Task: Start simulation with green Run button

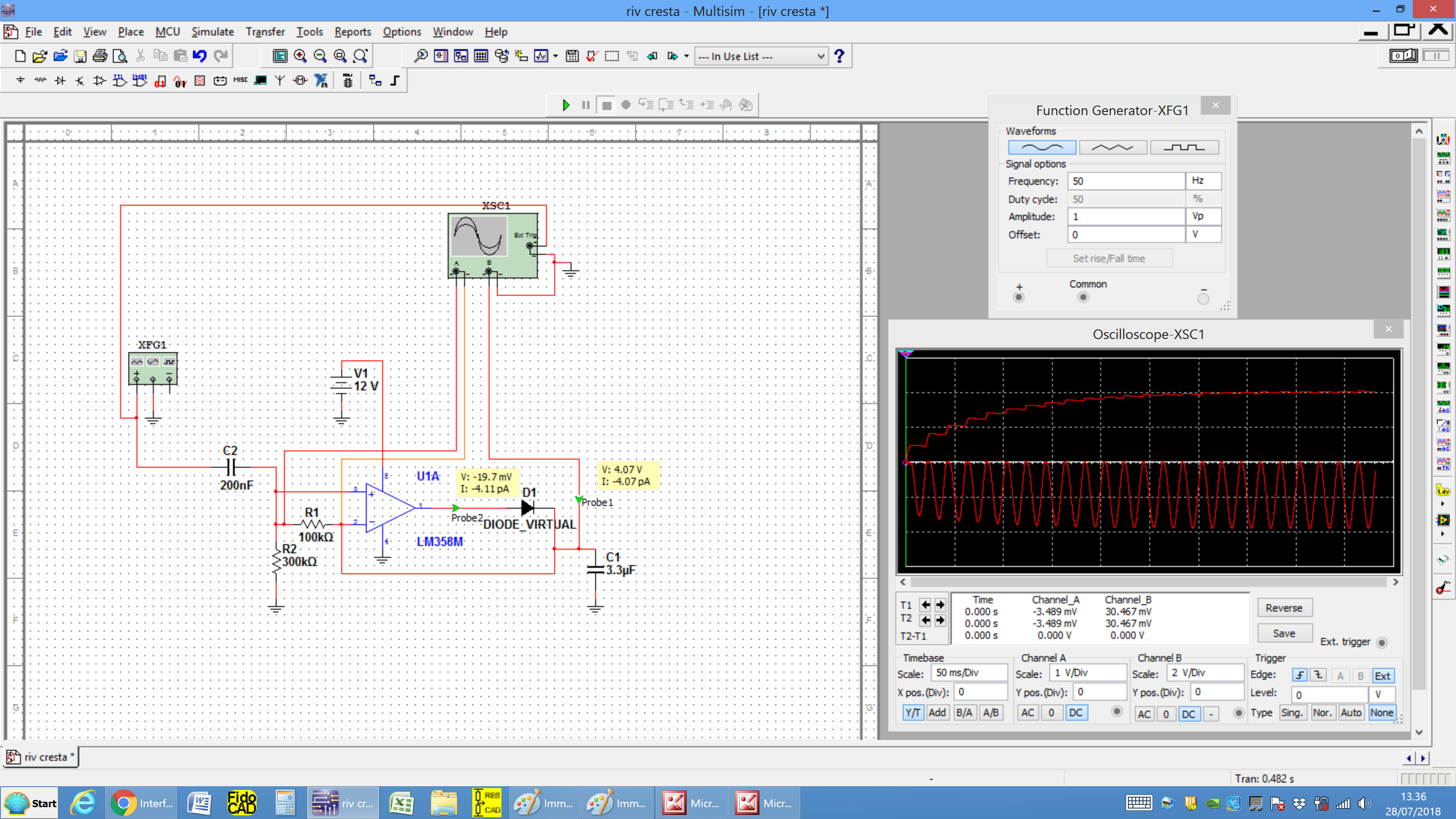Action: (x=566, y=105)
